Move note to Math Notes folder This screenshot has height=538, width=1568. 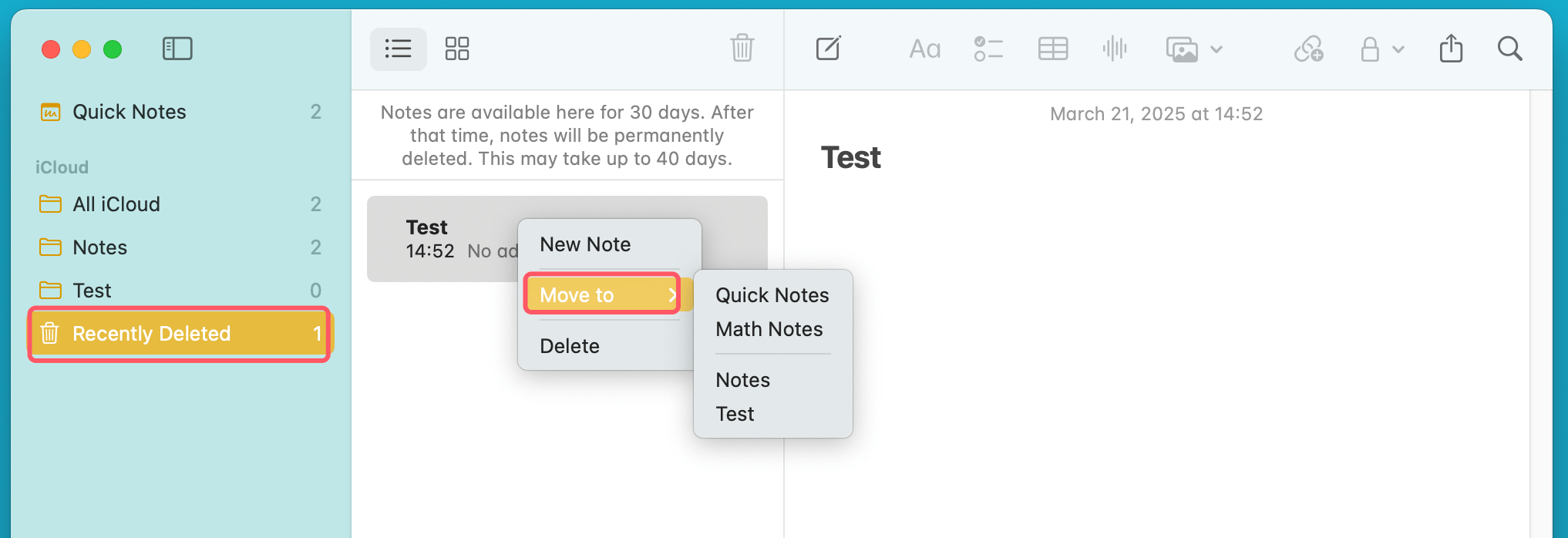coord(769,329)
